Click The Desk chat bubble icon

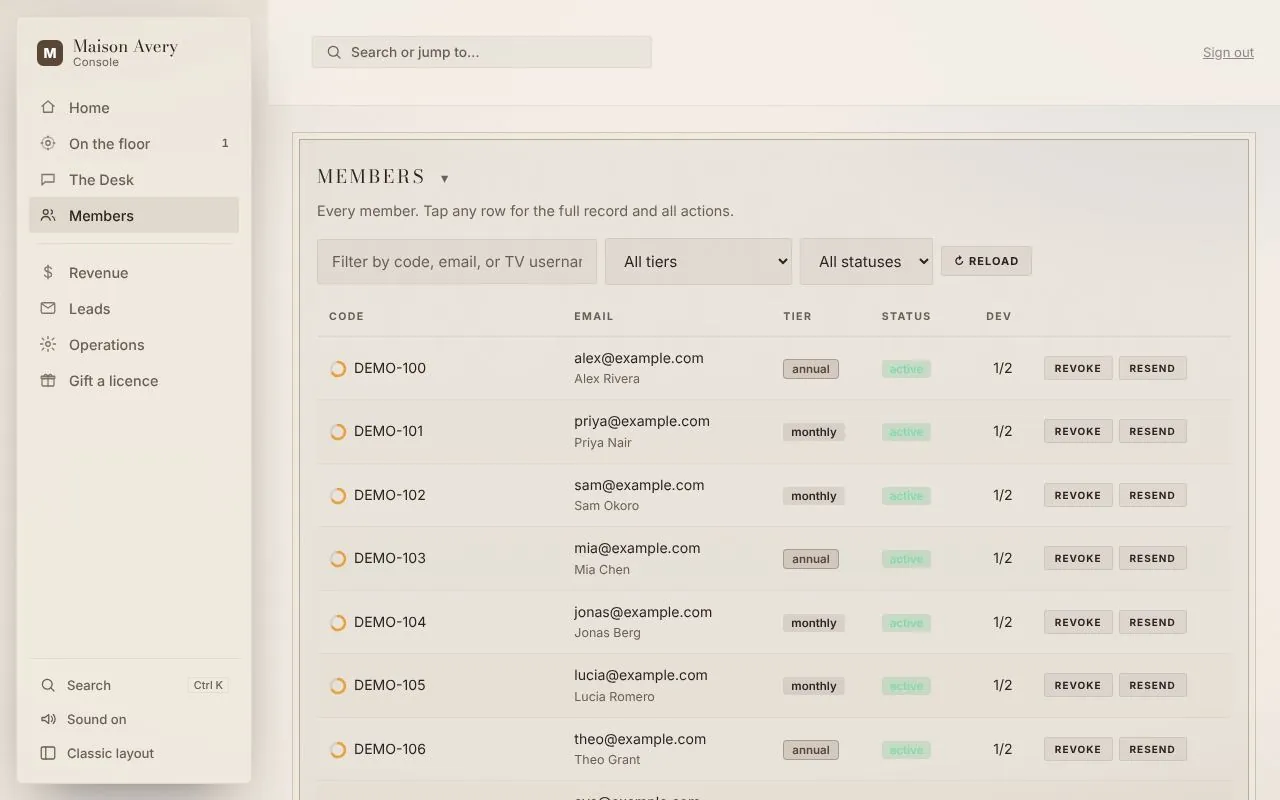[x=48, y=179]
